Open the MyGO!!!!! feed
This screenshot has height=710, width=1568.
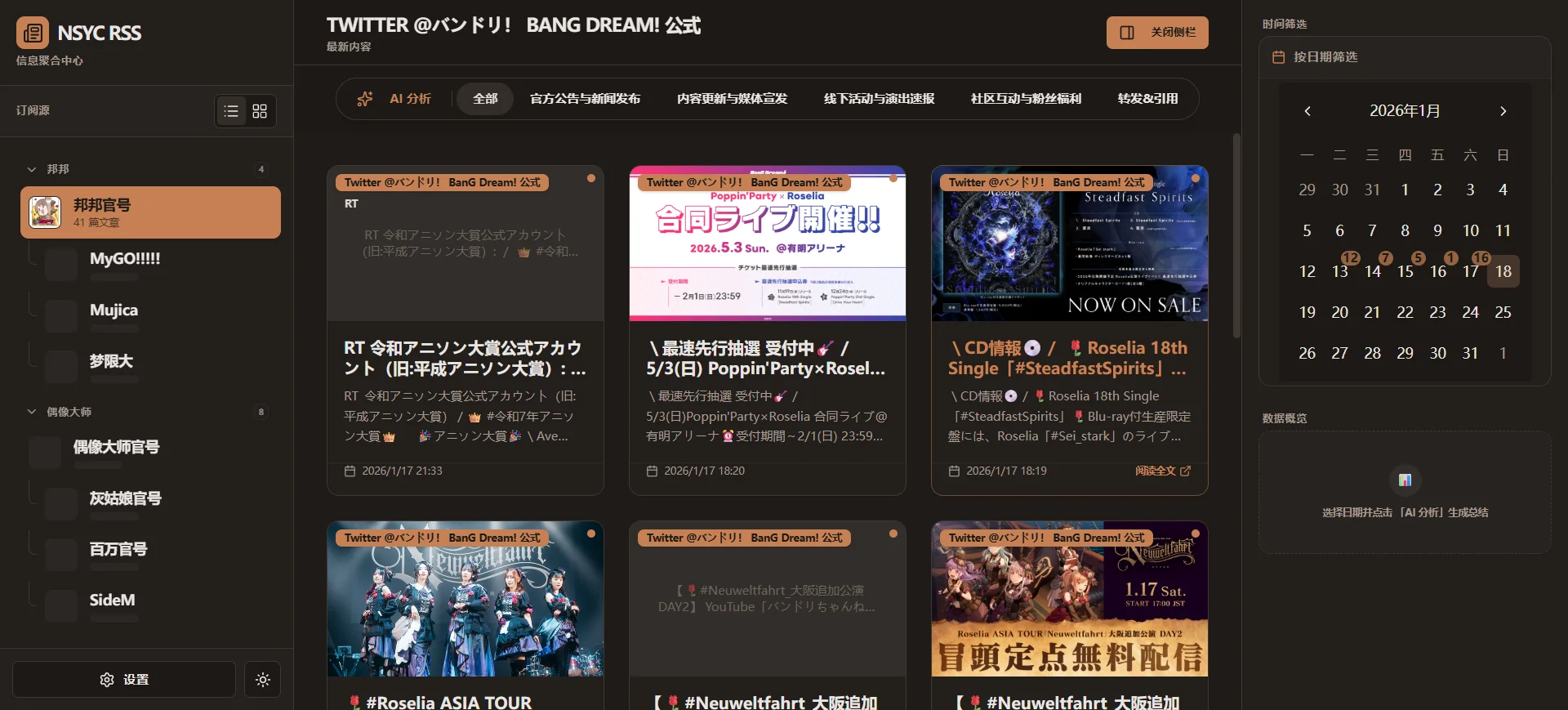125,259
